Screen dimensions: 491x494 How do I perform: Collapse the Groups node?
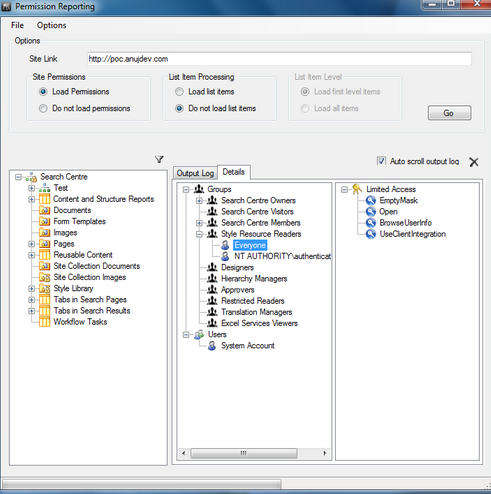(186, 189)
